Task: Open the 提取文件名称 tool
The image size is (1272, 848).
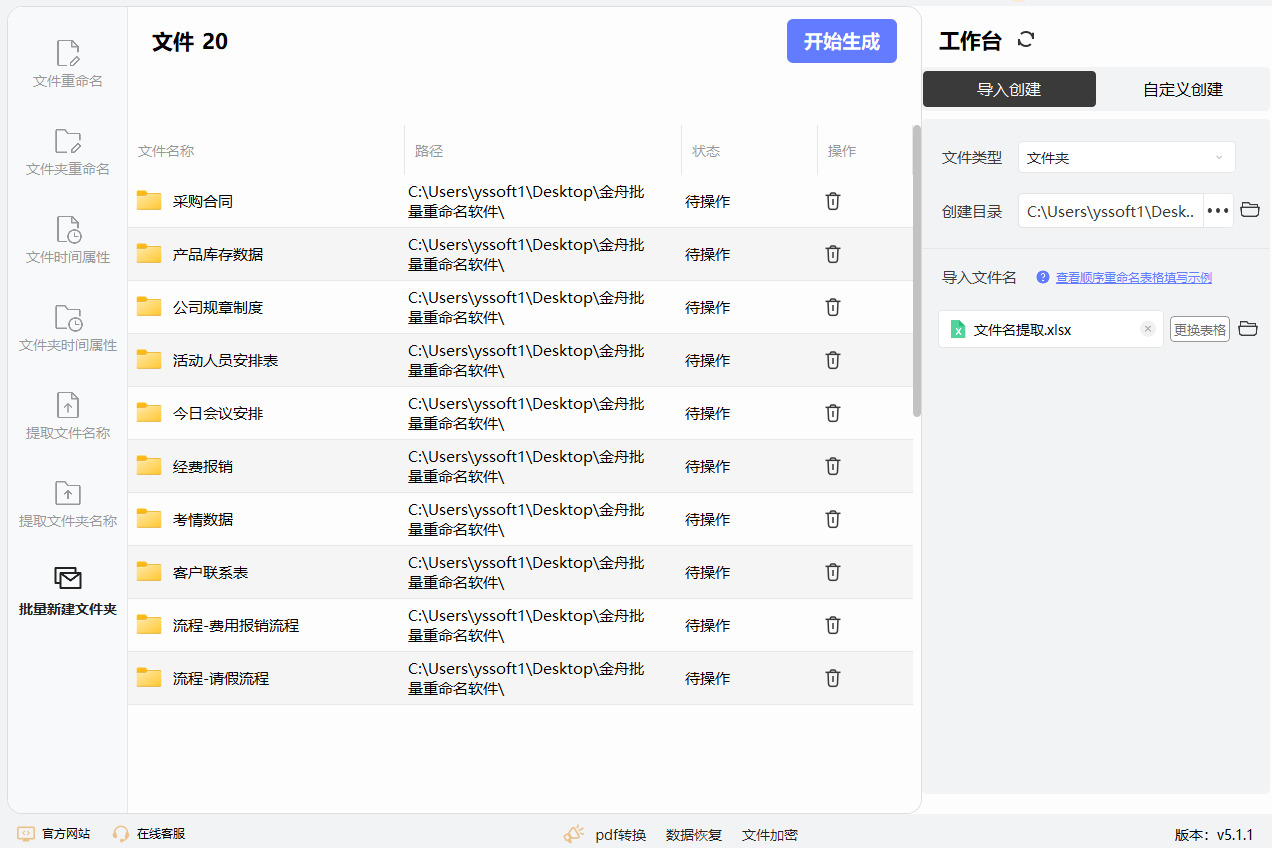Action: (x=68, y=416)
